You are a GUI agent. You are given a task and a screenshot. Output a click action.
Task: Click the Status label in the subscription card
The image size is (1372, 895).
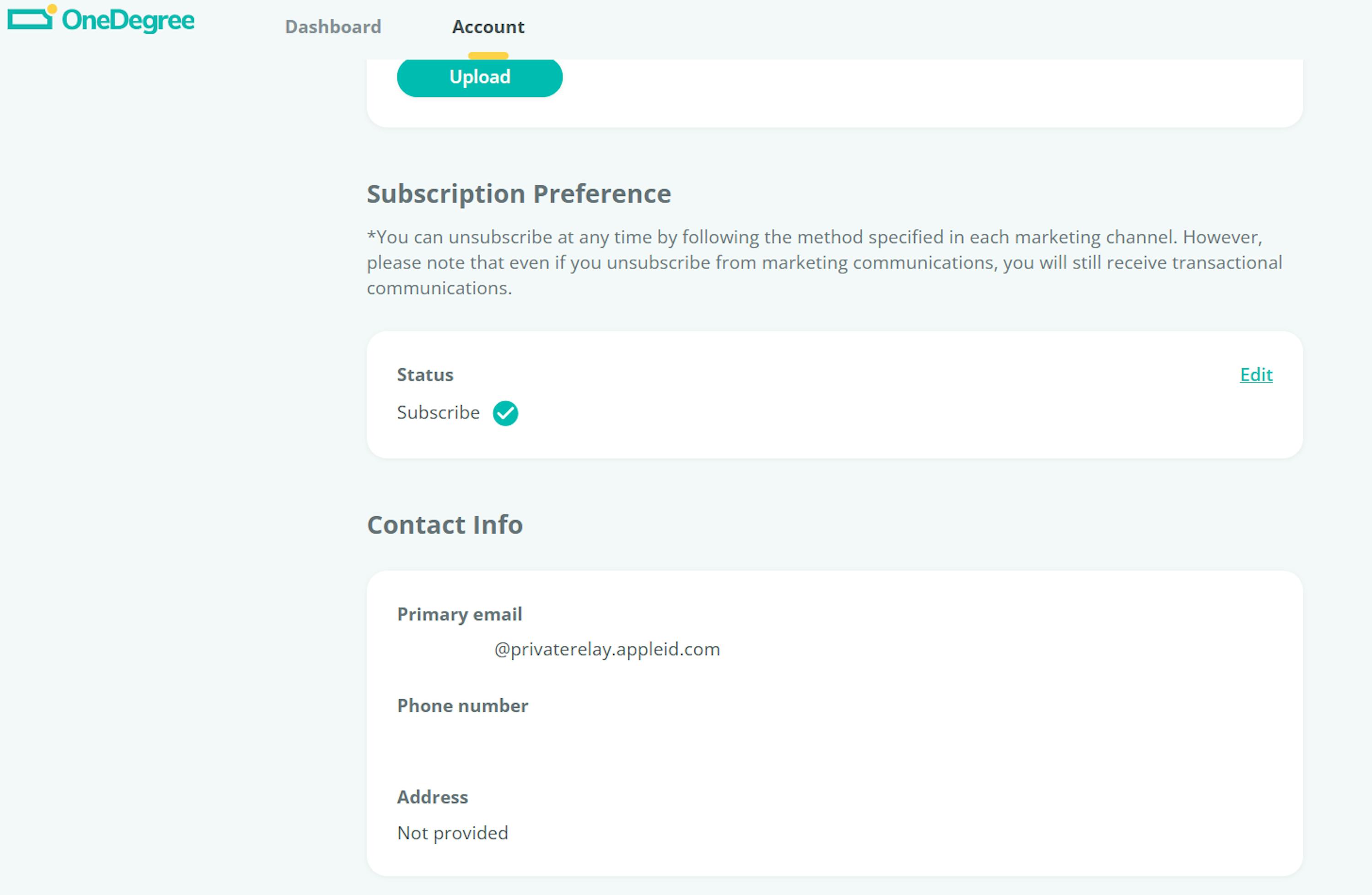(425, 375)
